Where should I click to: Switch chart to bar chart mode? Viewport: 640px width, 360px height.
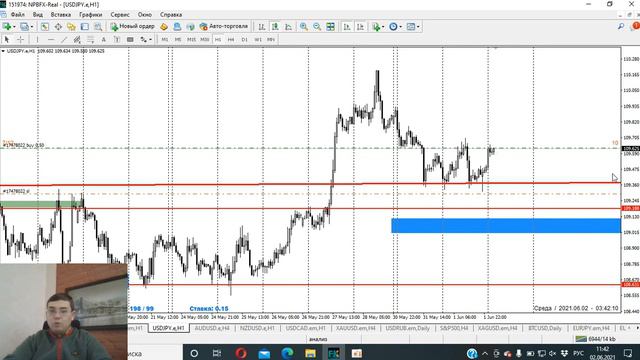pyautogui.click(x=262, y=27)
